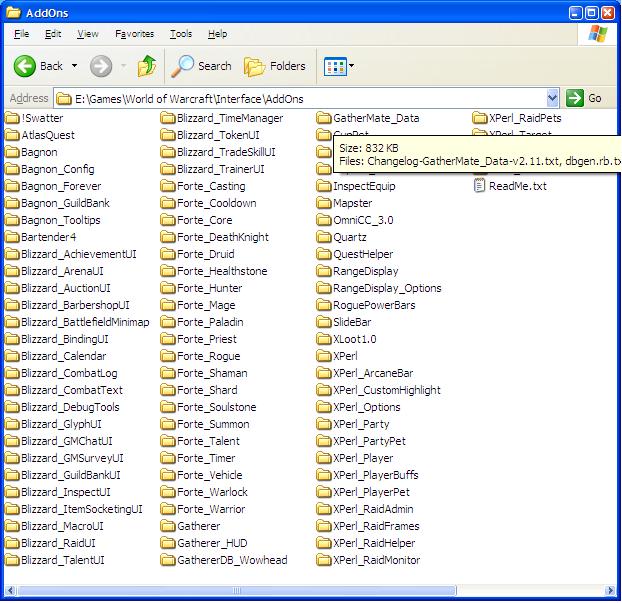Image resolution: width=622 pixels, height=603 pixels.
Task: Expand the address bar dropdown
Action: point(553,98)
